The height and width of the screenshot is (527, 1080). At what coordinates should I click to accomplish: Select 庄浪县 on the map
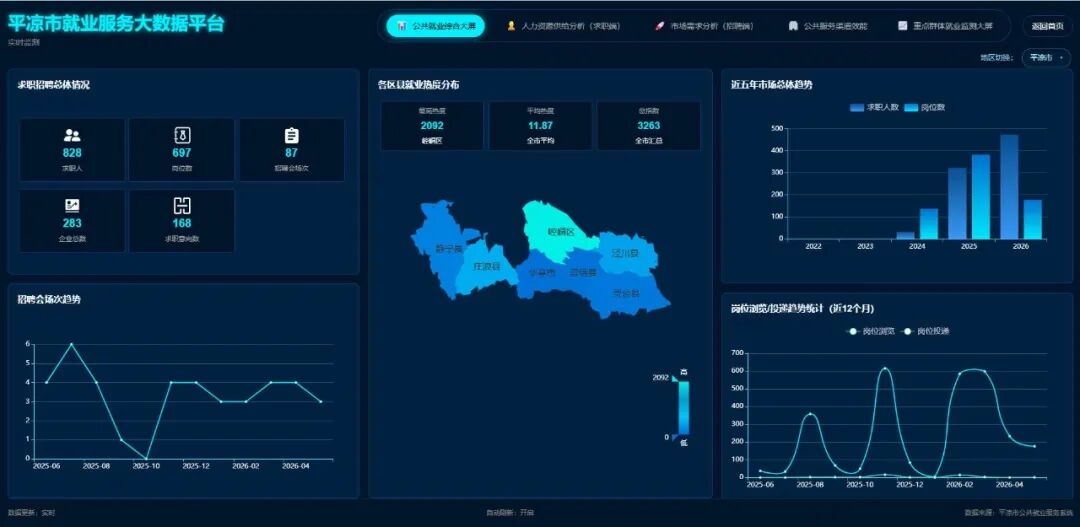click(486, 266)
